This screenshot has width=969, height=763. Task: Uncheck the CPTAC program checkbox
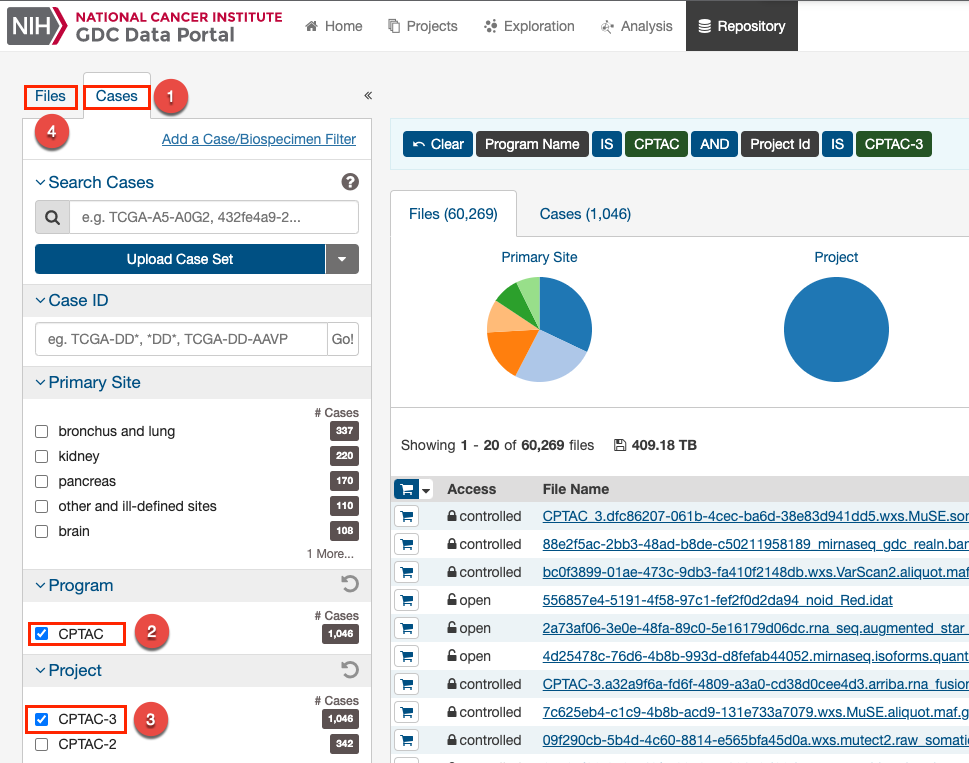coord(41,634)
